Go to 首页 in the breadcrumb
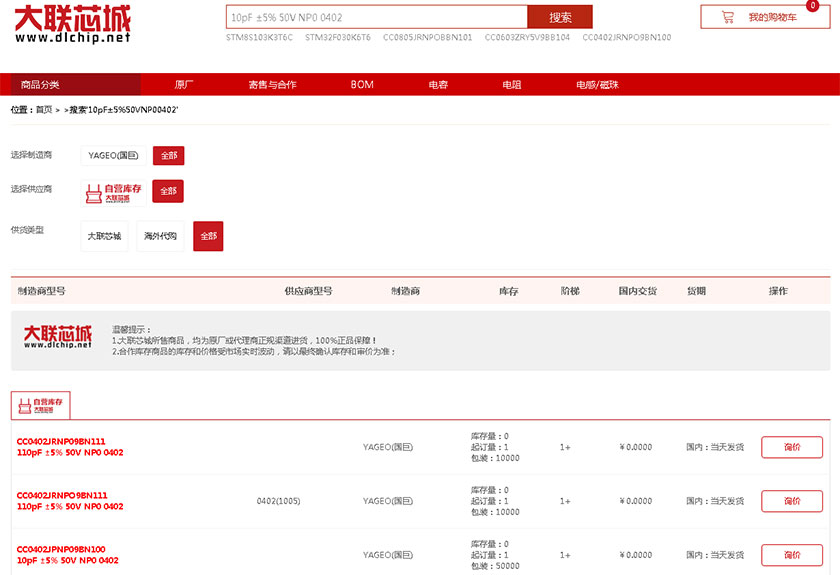840x575 pixels. click(x=44, y=110)
